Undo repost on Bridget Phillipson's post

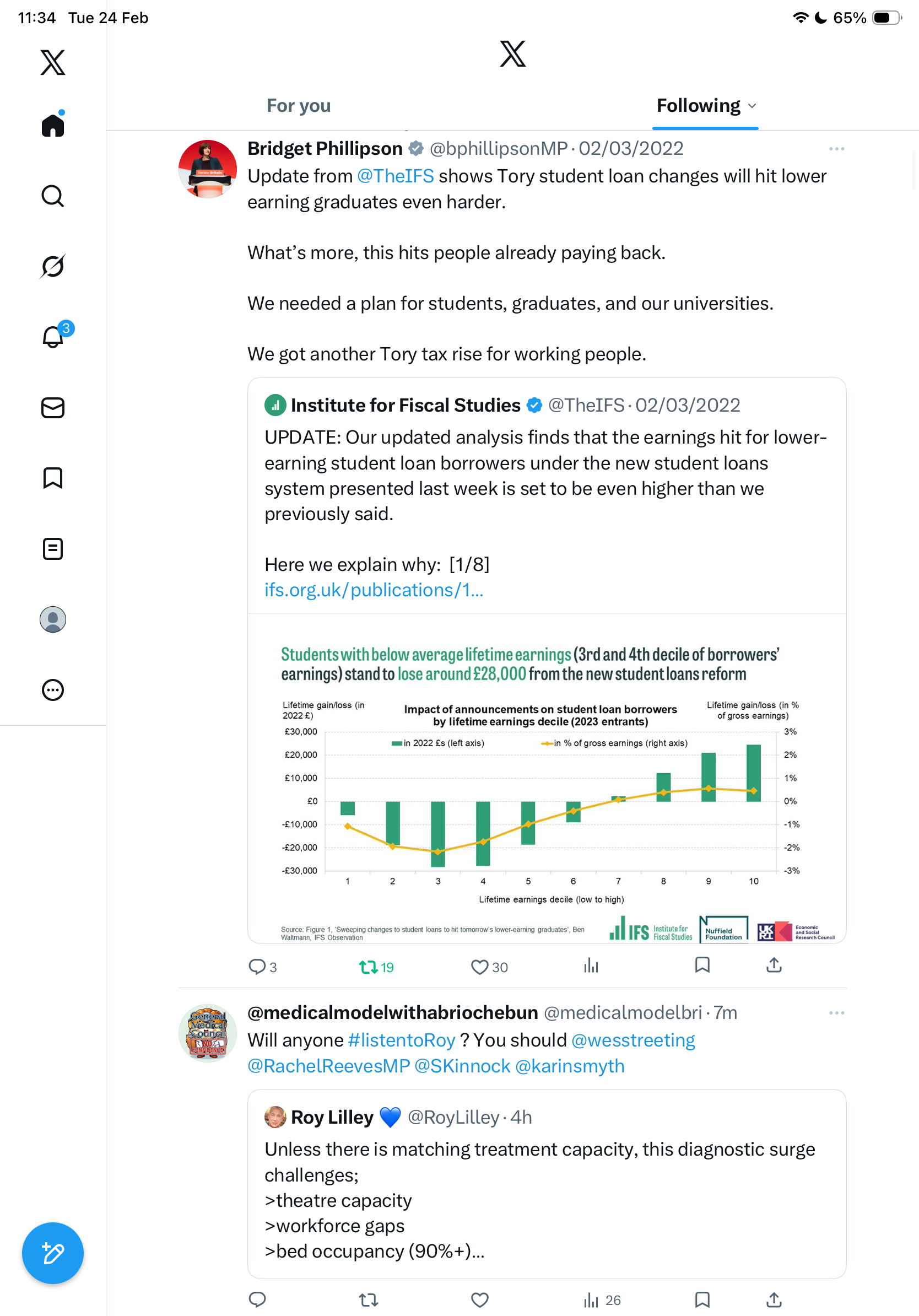[x=369, y=967]
